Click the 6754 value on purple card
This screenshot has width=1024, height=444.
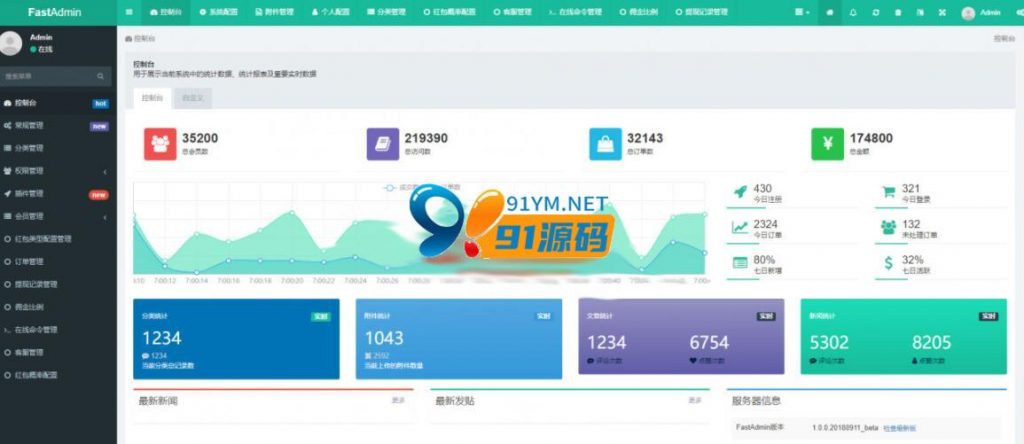(709, 342)
